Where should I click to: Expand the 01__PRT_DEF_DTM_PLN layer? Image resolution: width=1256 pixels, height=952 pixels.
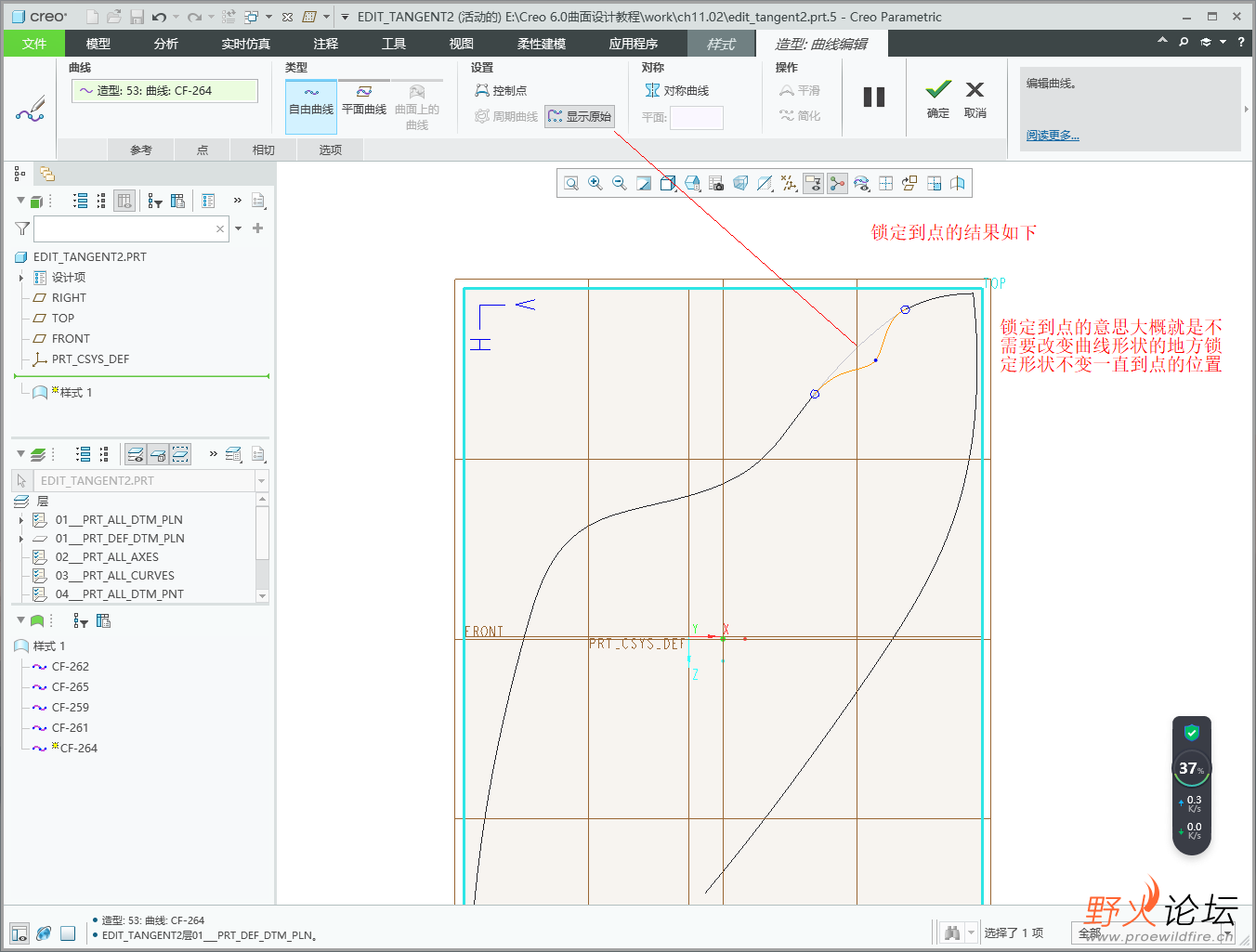click(x=21, y=539)
